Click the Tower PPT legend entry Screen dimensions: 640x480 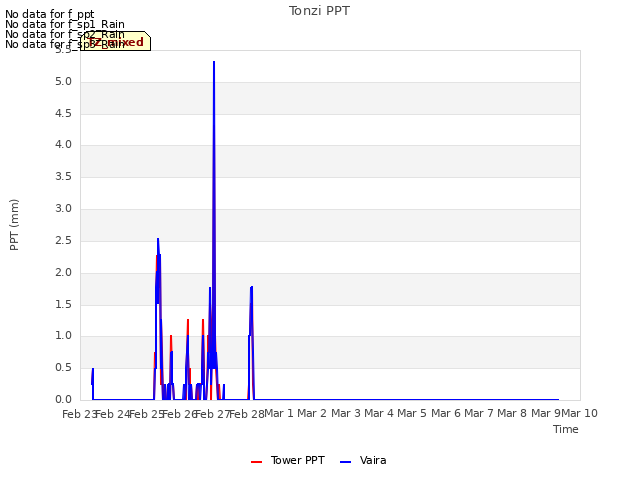[288, 460]
